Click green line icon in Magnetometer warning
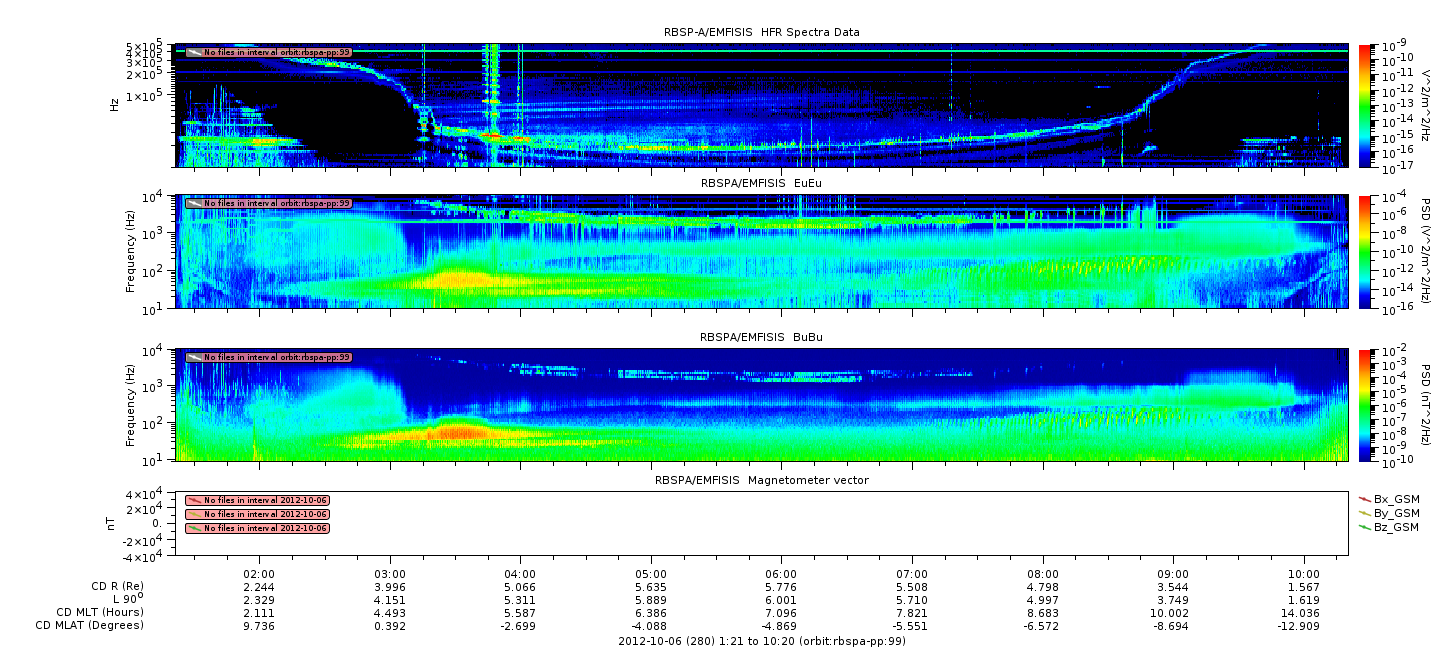 click(194, 528)
